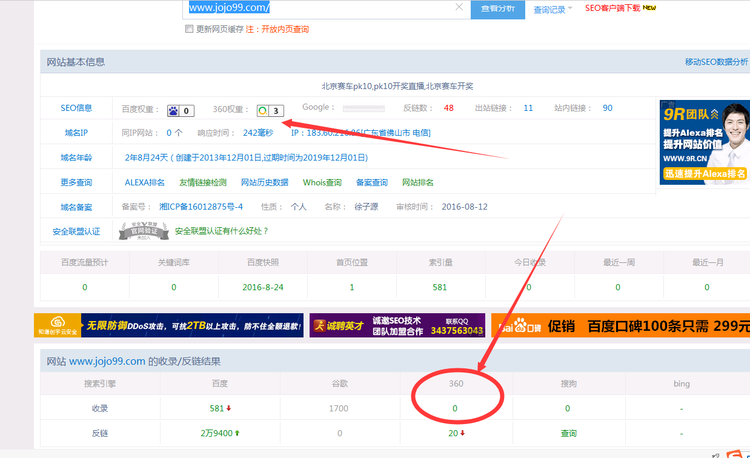The height and width of the screenshot is (458, 750).
Task: Click the 242毫秒 response time value
Action: click(258, 133)
